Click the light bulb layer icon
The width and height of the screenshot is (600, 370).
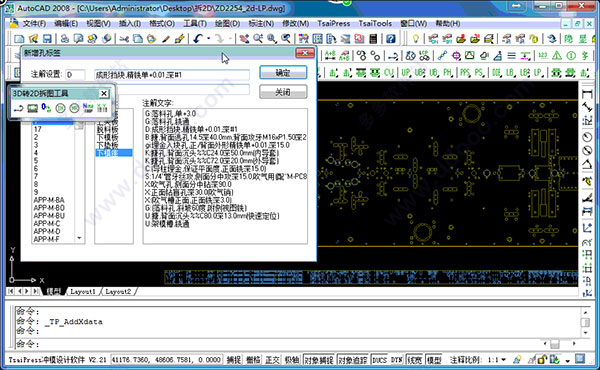click(416, 39)
